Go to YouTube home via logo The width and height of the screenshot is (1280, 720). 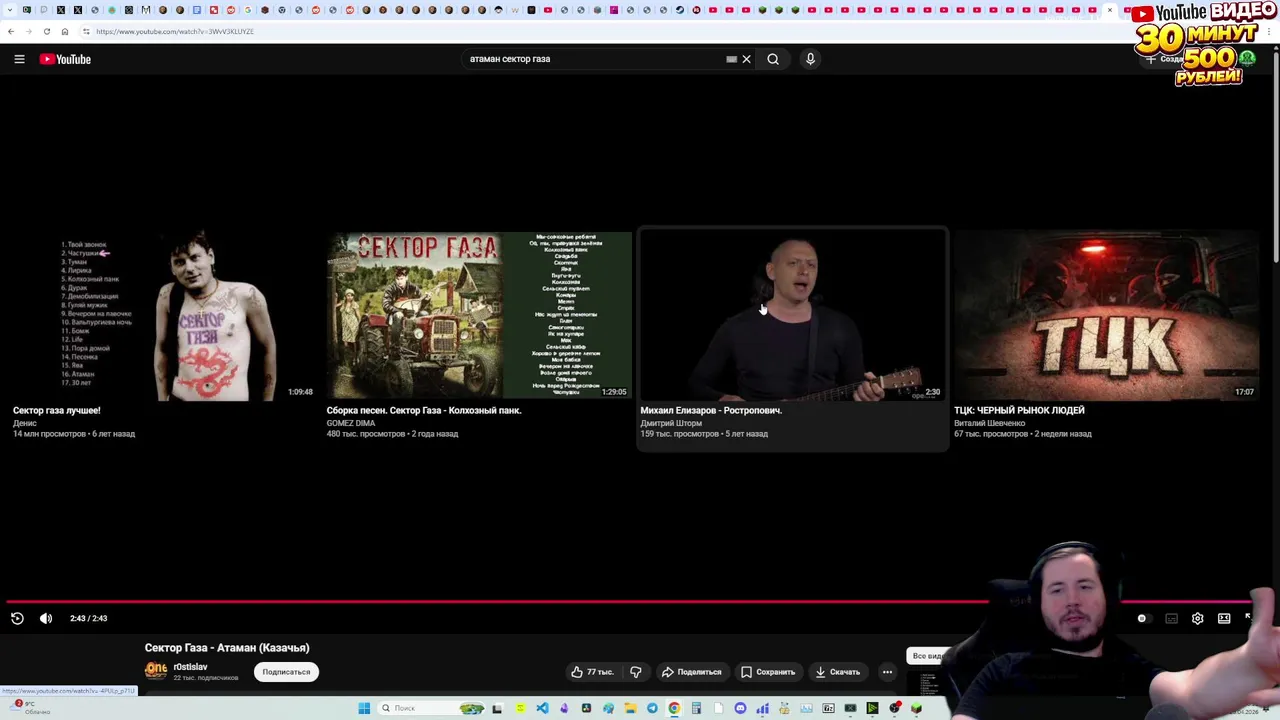click(x=65, y=59)
